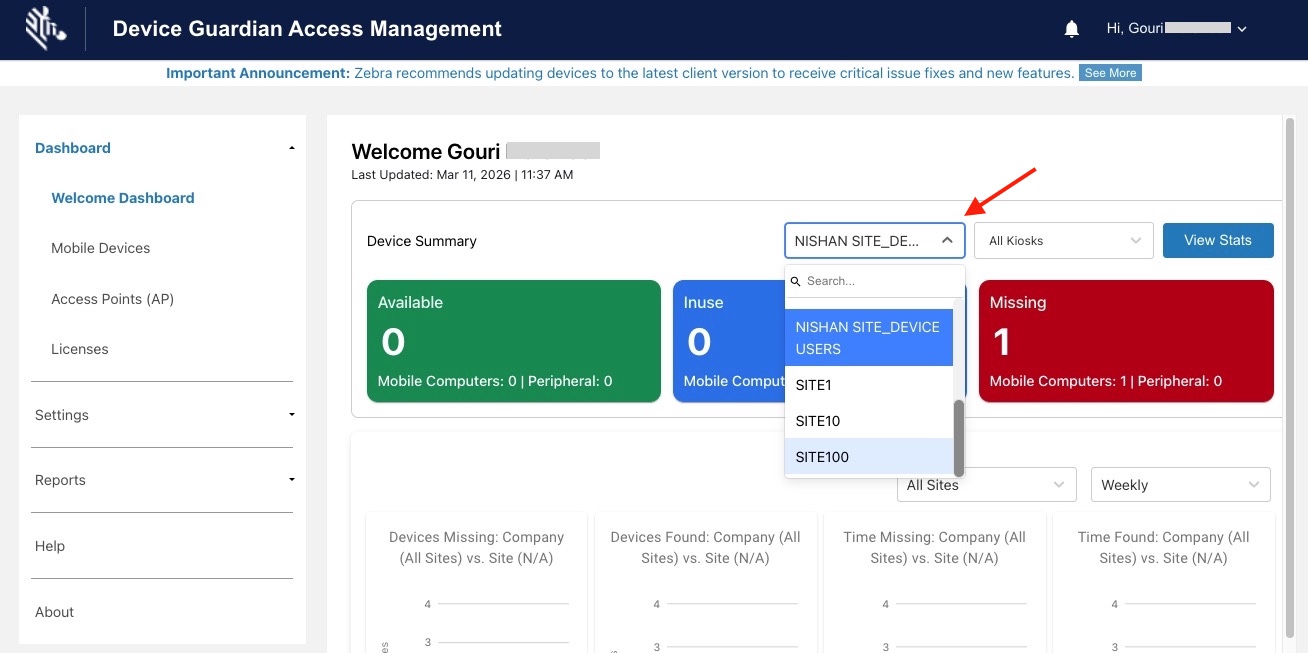
Task: Open the Help page
Action: click(x=50, y=546)
